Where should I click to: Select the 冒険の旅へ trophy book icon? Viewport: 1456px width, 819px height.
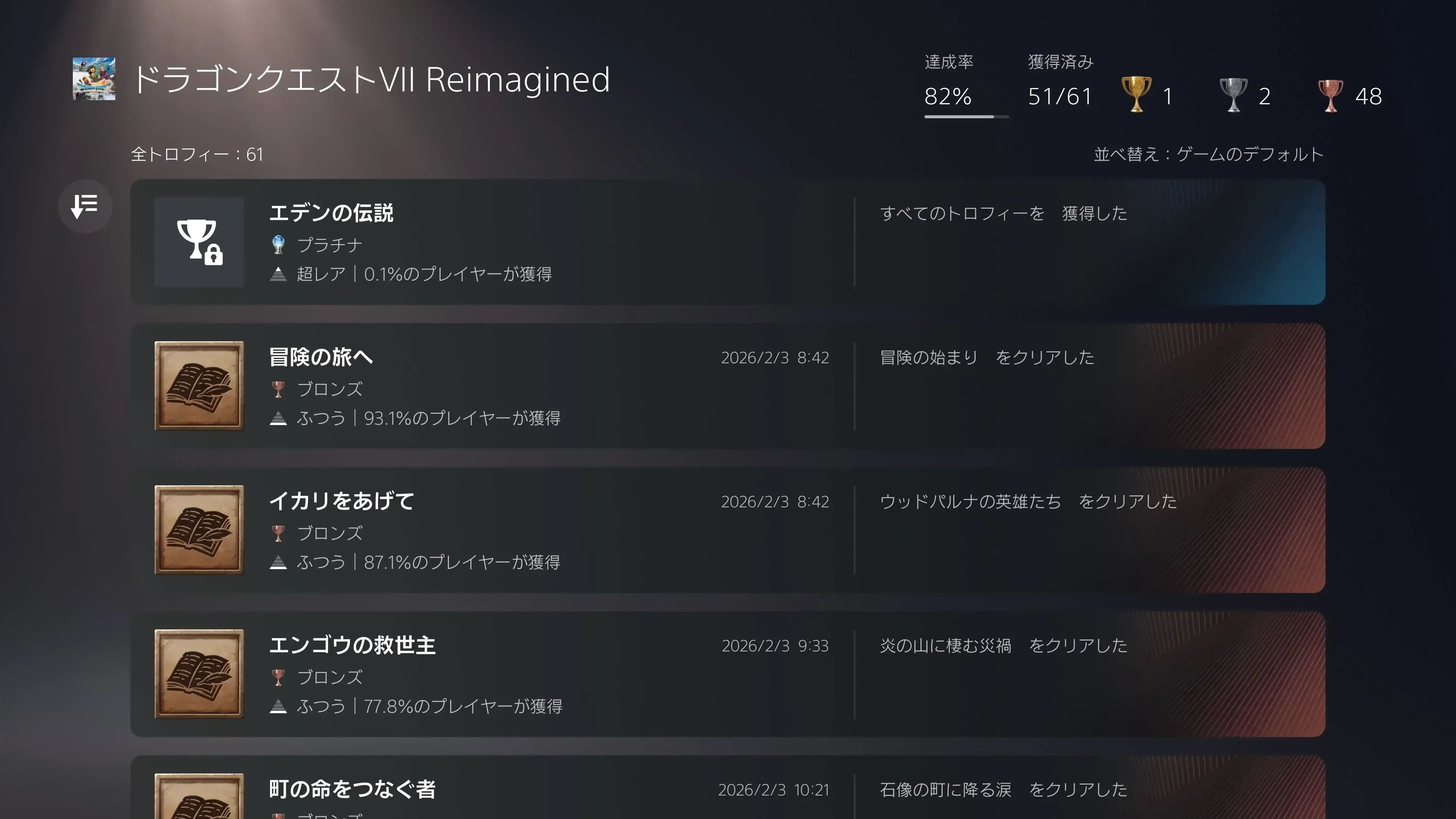pyautogui.click(x=199, y=386)
